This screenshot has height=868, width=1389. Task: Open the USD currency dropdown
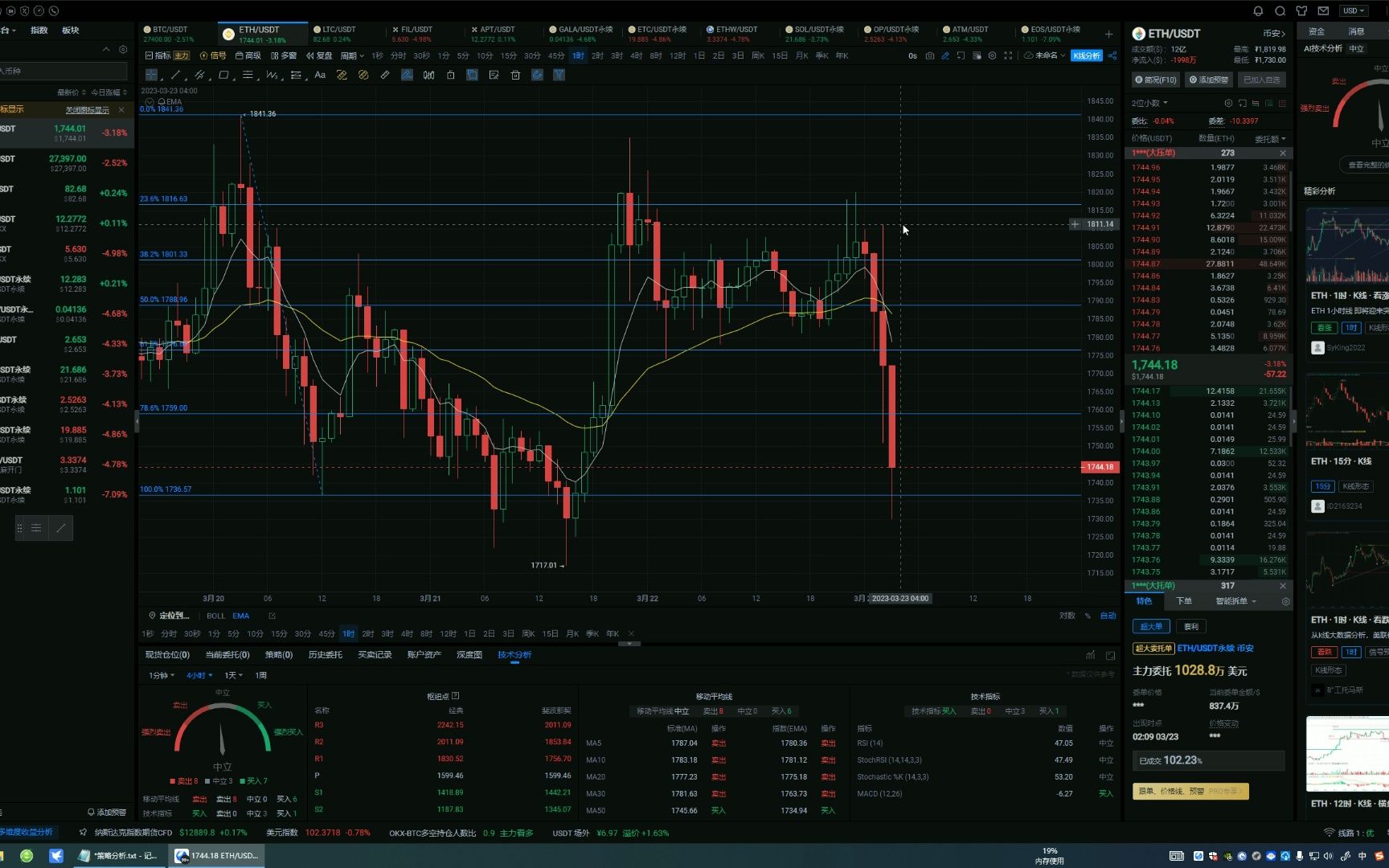[x=1354, y=10]
